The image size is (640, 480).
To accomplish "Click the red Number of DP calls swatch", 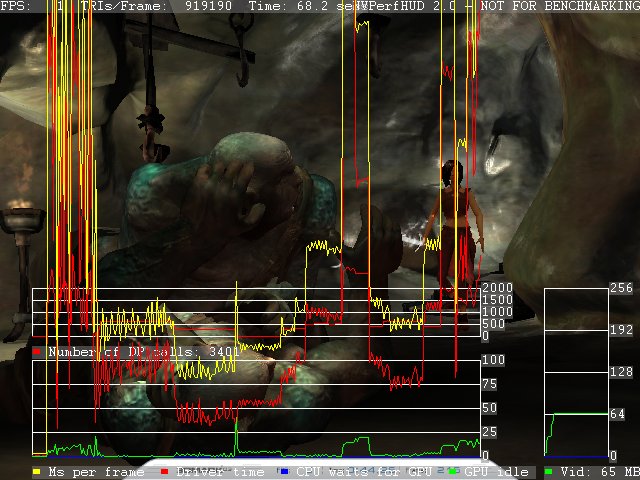I will pyautogui.click(x=37, y=351).
